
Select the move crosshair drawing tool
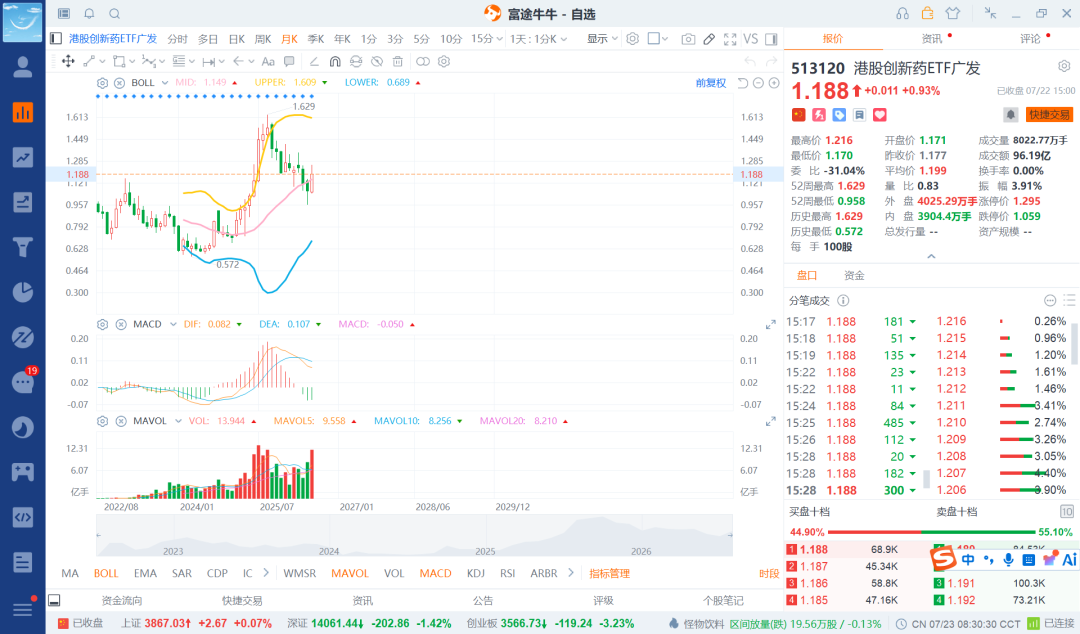68,61
